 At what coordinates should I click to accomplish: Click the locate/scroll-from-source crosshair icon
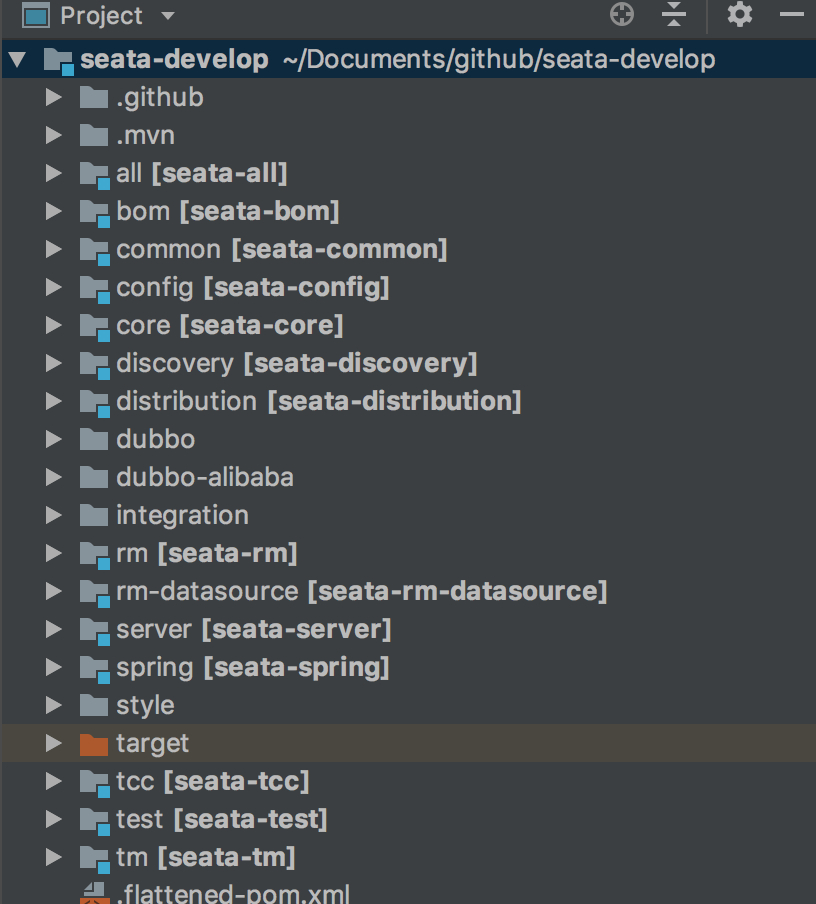pos(622,14)
